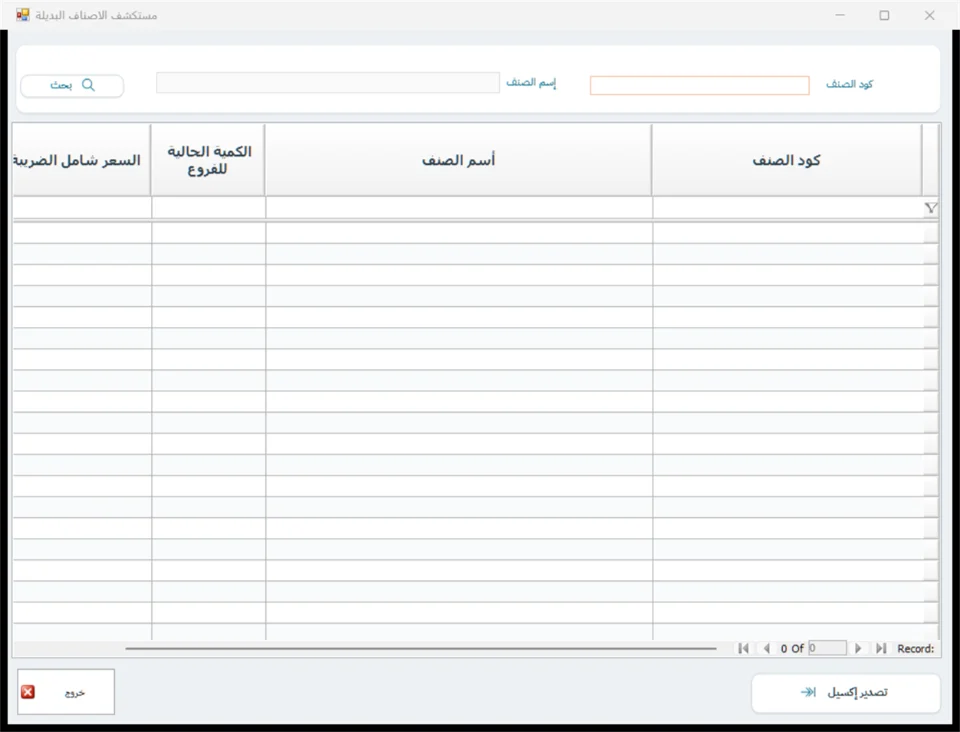The height and width of the screenshot is (732, 960).
Task: Click the search button labeled بحث
Action: [x=72, y=85]
